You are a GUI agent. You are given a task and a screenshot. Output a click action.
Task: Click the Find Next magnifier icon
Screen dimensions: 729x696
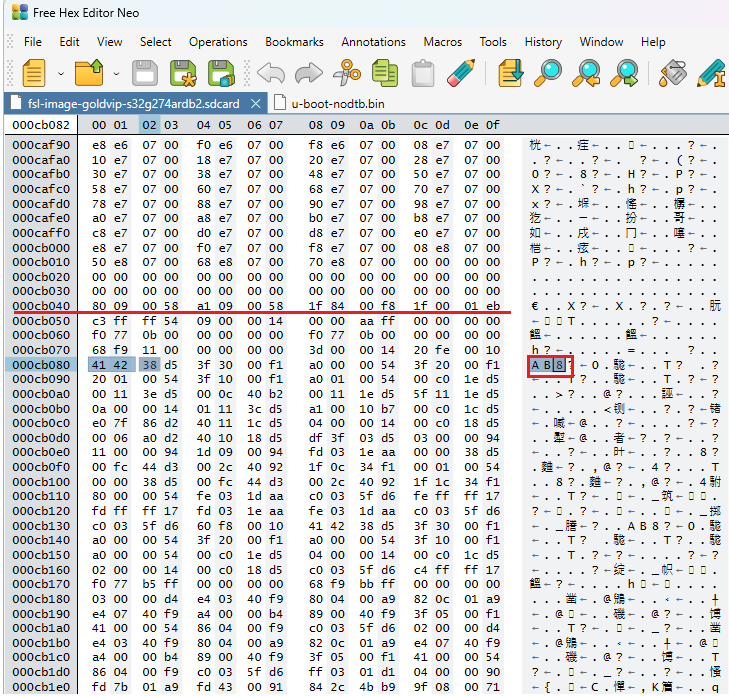(x=625, y=73)
